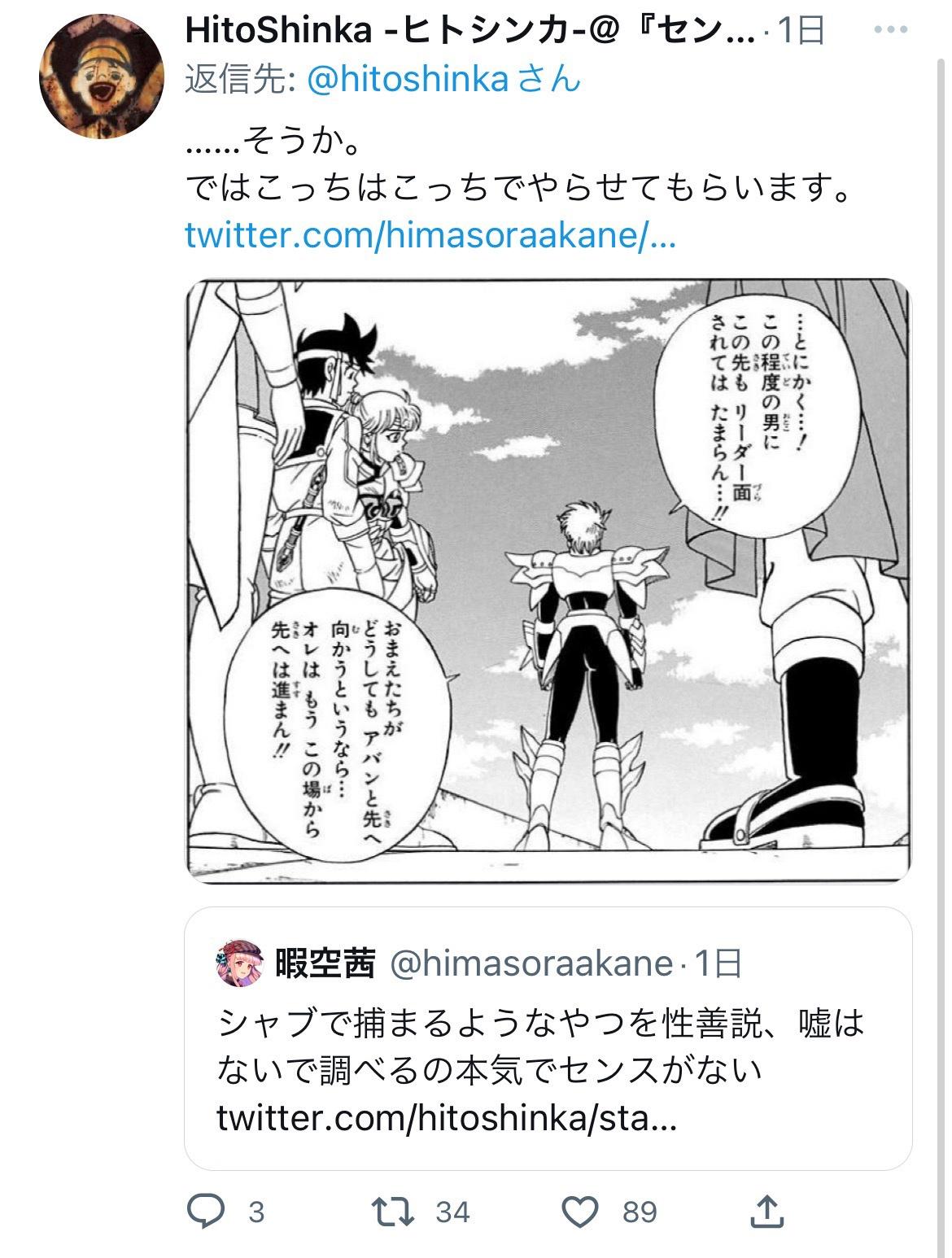Like the tweet with heart icon
The height and width of the screenshot is (1258, 952).
pyautogui.click(x=581, y=1212)
